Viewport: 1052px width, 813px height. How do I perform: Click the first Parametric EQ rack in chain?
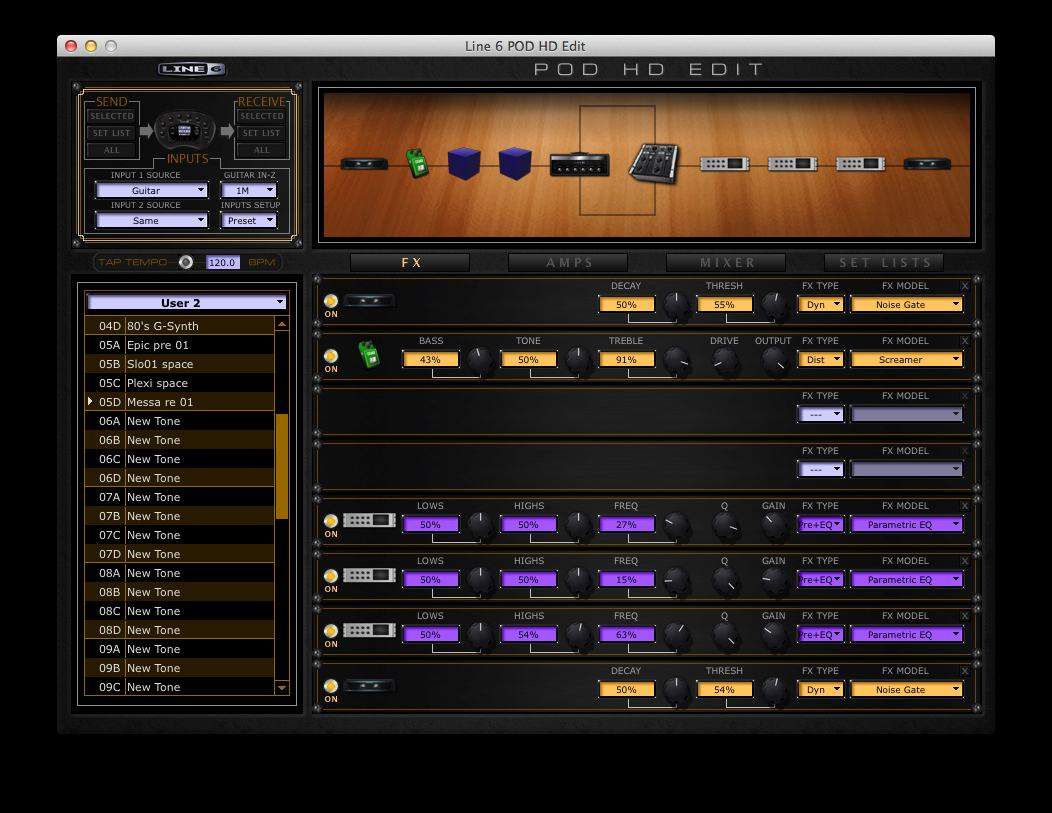pyautogui.click(x=724, y=164)
